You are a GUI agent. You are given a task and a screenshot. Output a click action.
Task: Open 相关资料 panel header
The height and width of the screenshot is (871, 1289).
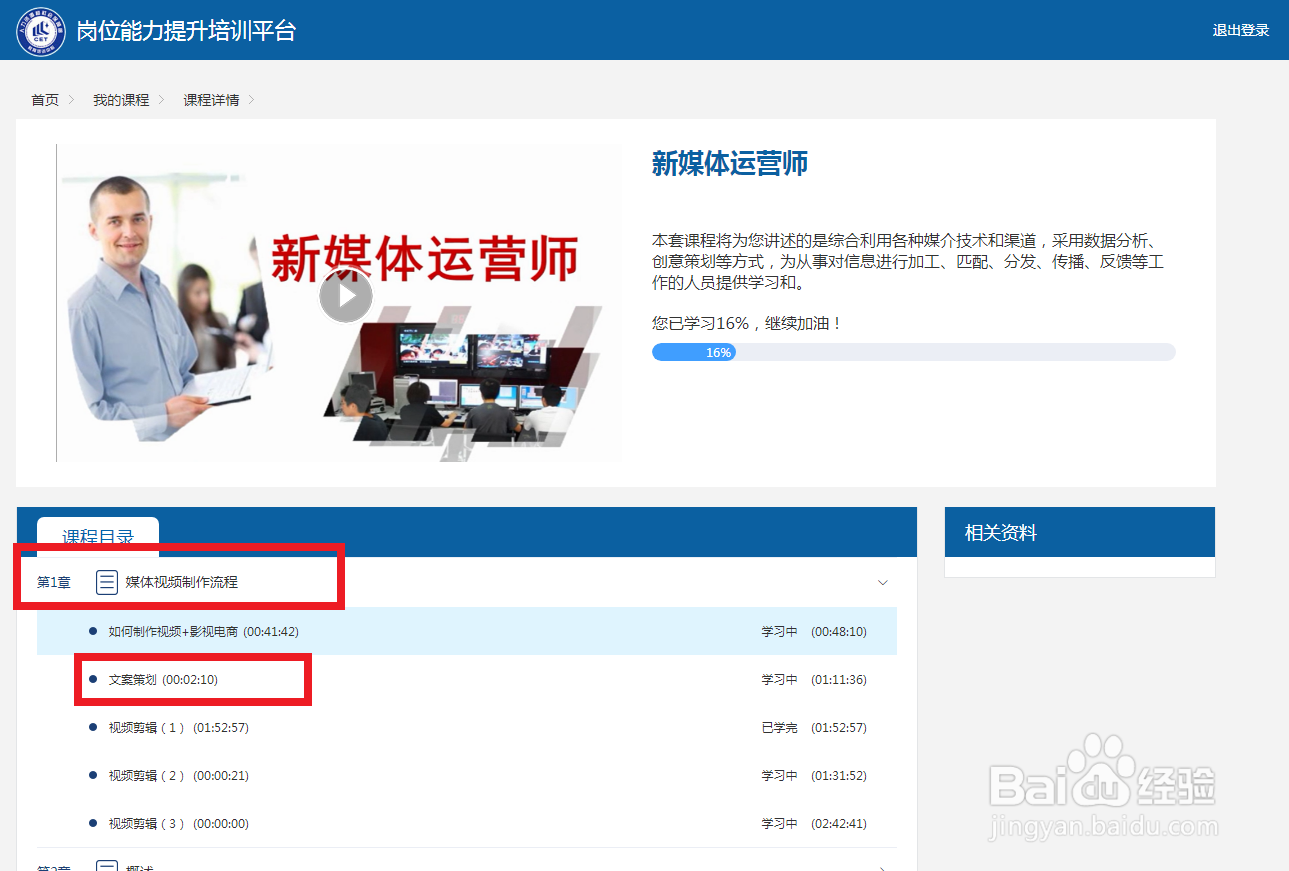click(1080, 533)
